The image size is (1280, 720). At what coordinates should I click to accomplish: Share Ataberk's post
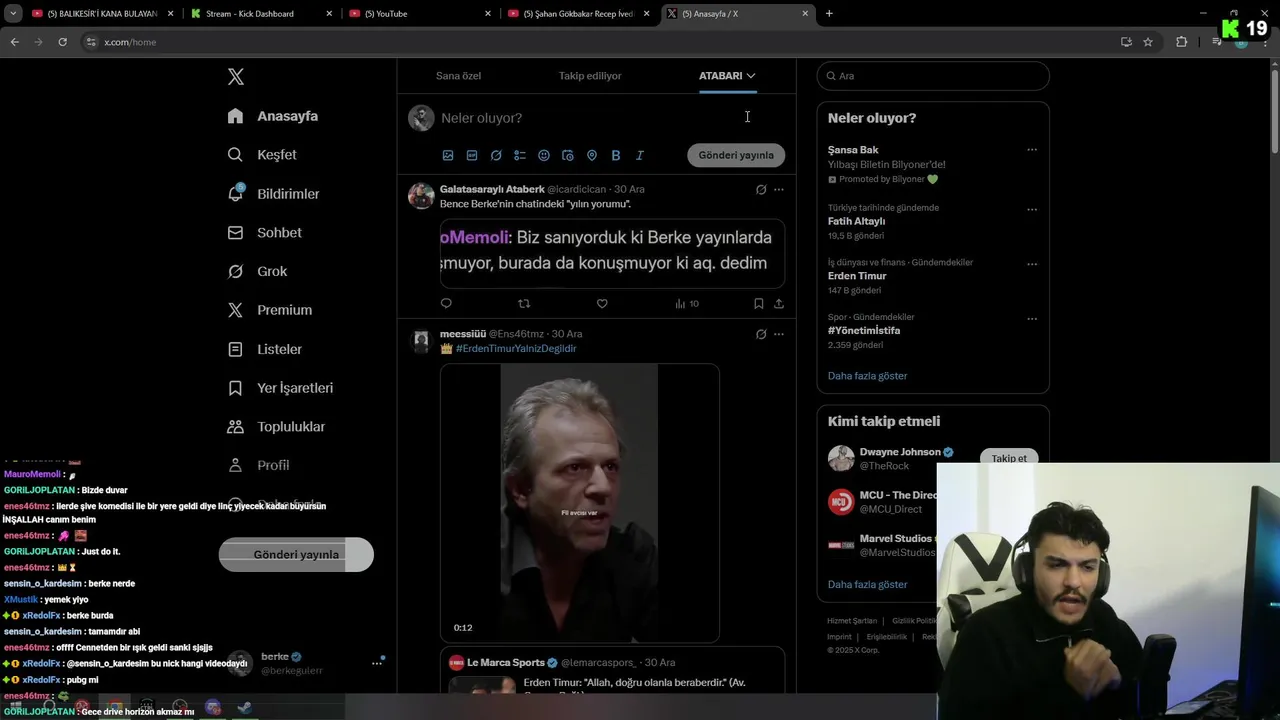tap(779, 303)
